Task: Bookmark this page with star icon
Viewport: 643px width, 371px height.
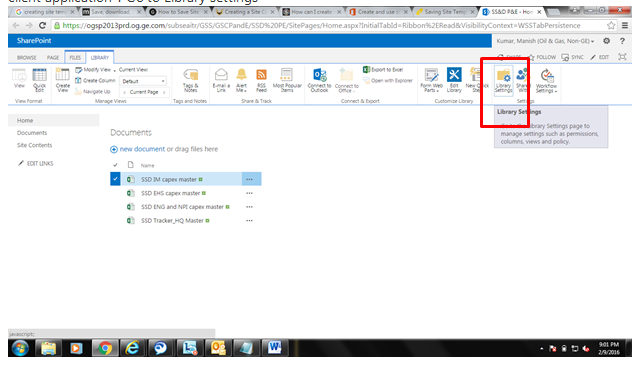Action: pyautogui.click(x=611, y=25)
